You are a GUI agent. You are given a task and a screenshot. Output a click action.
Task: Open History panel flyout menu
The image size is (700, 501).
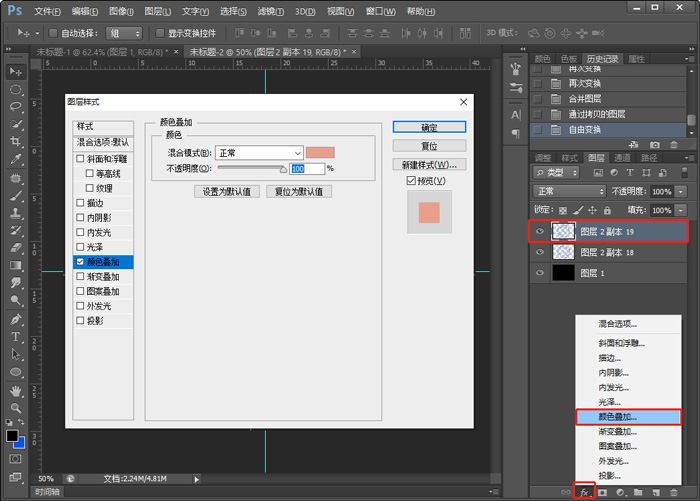tap(688, 58)
